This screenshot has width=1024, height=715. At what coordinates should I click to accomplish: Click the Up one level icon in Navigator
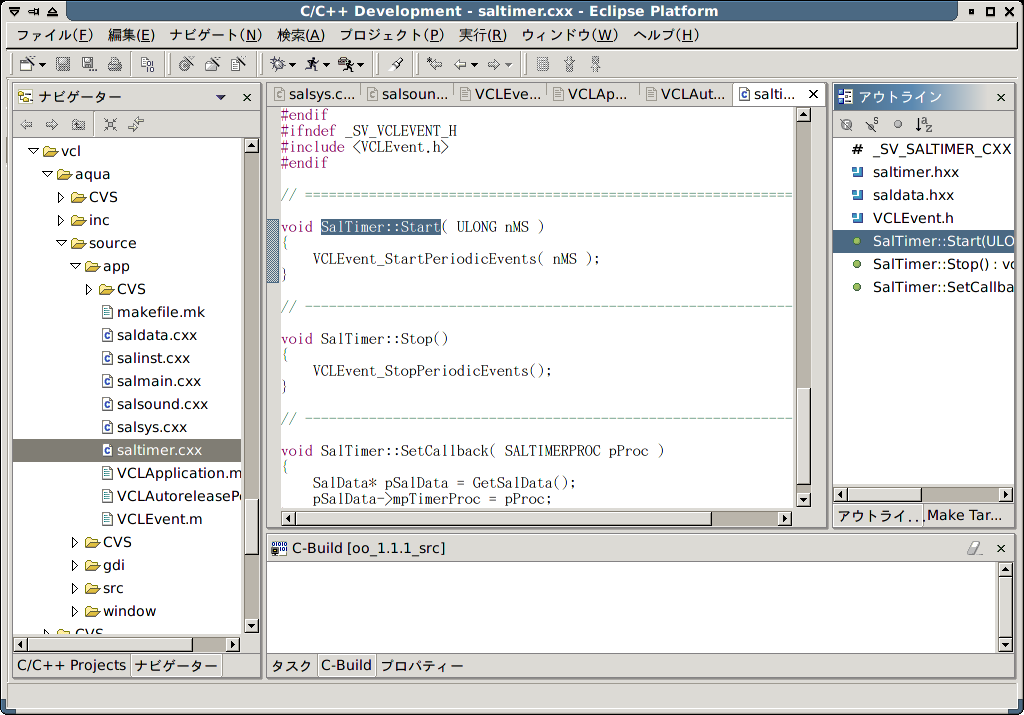click(78, 125)
